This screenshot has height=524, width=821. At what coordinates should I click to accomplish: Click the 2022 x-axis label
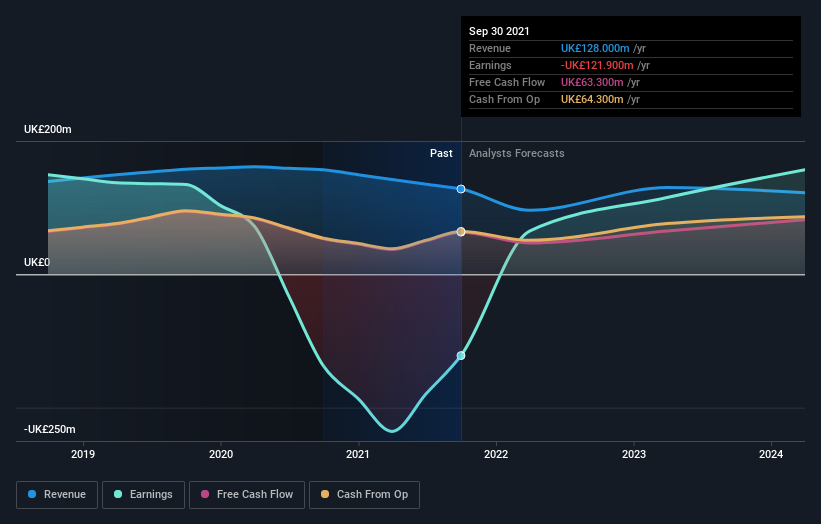496,454
